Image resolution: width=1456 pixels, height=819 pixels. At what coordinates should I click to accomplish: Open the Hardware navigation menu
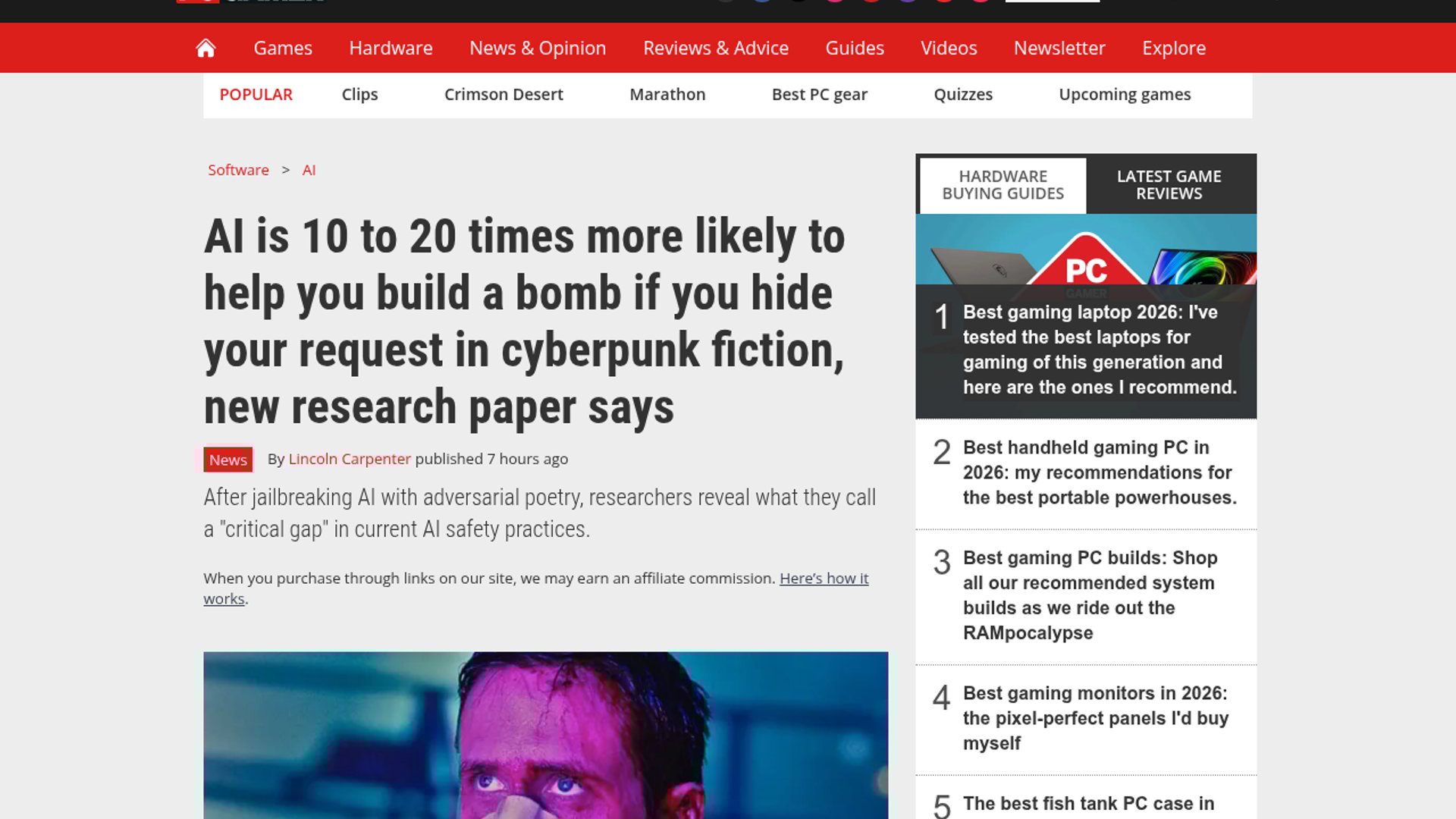pos(391,48)
